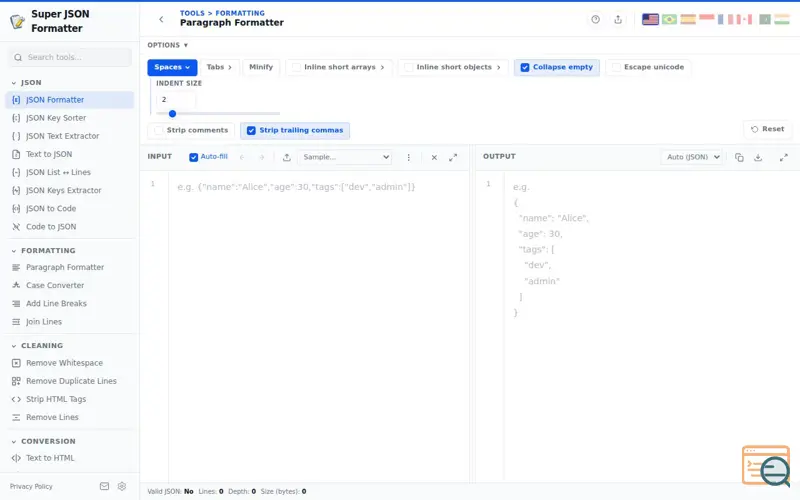Copy output with the copy icon
Viewport: 800px width, 500px height.
(739, 157)
